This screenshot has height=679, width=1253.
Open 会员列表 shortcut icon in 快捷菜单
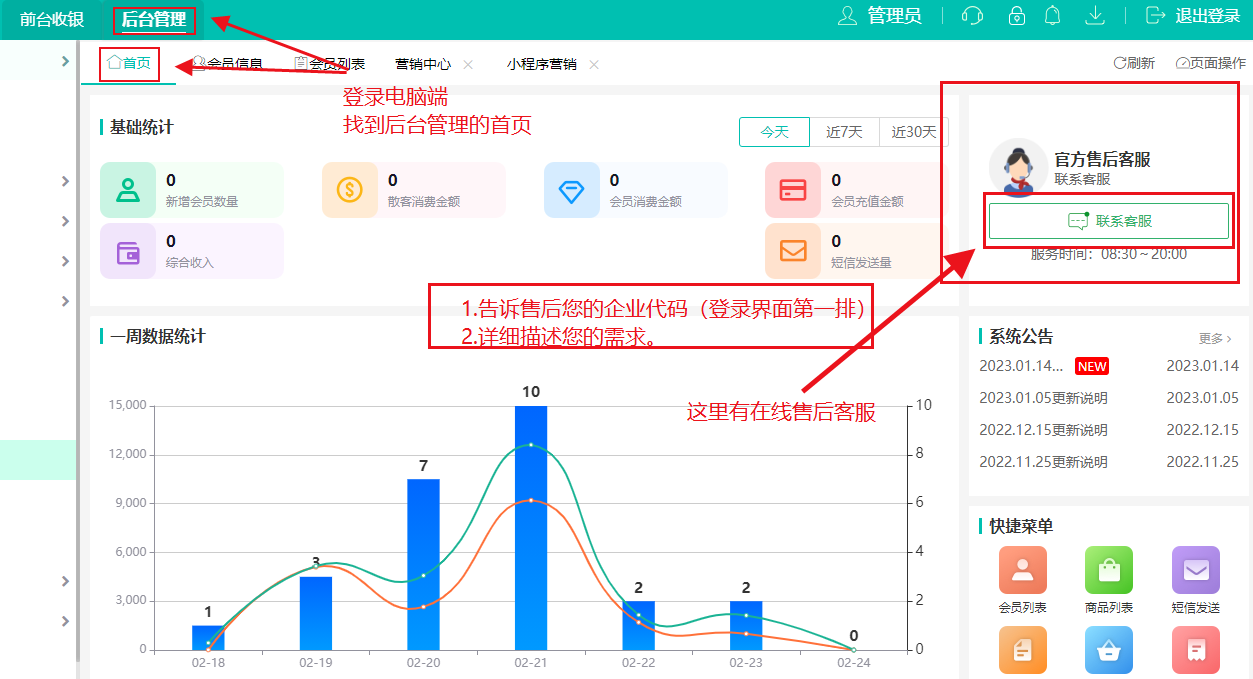pos(1022,570)
